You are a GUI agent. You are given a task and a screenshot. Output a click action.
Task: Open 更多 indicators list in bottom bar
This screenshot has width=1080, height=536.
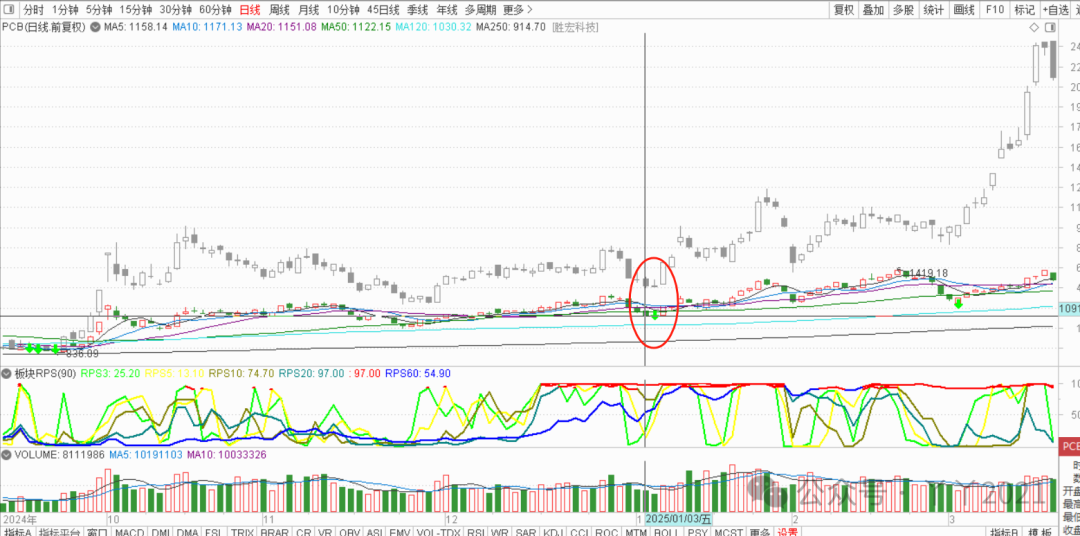tap(760, 533)
